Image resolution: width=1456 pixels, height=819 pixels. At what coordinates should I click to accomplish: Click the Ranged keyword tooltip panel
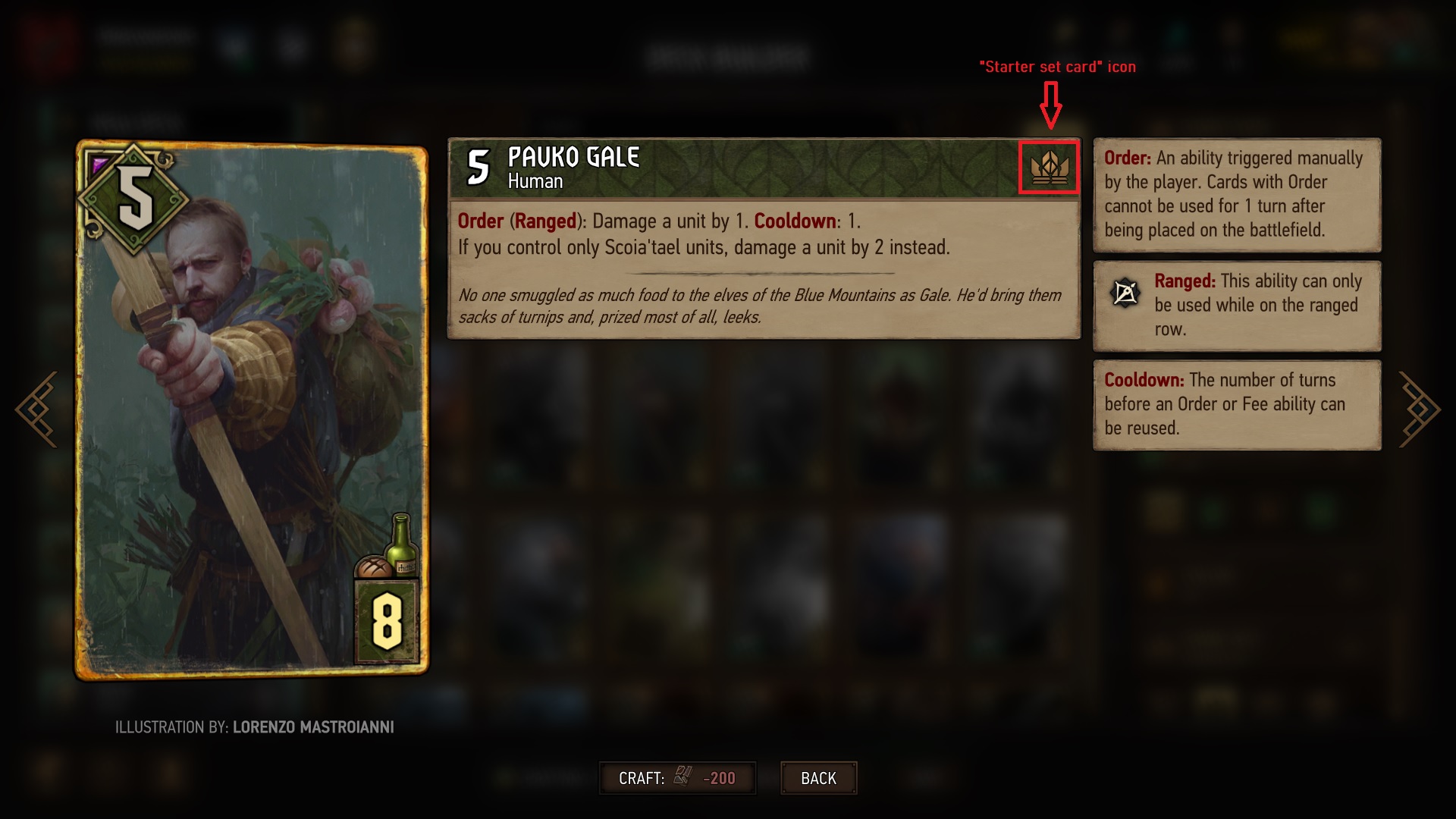pos(1237,306)
